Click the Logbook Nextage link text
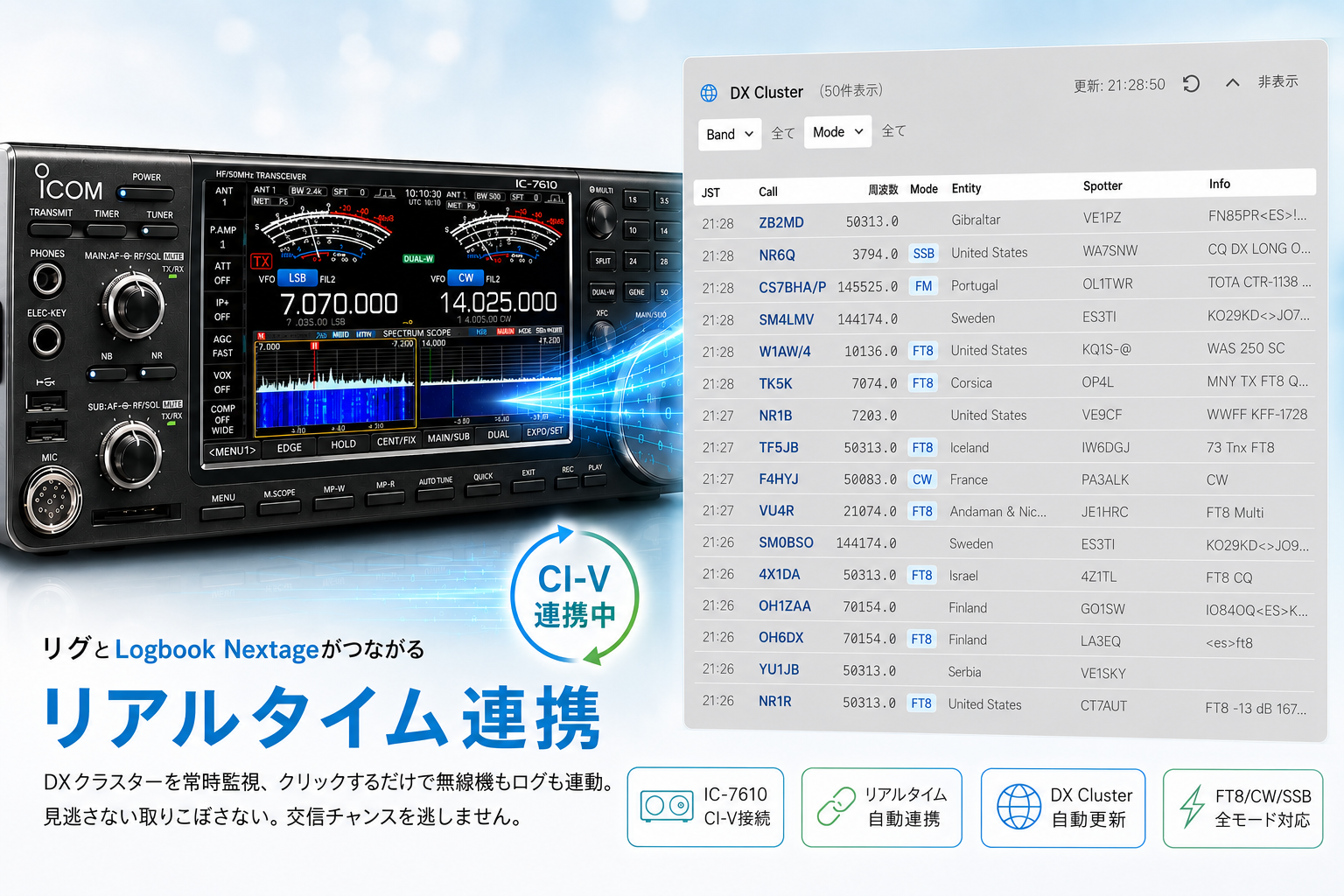Viewport: 1344px width, 896px height. pos(217,649)
